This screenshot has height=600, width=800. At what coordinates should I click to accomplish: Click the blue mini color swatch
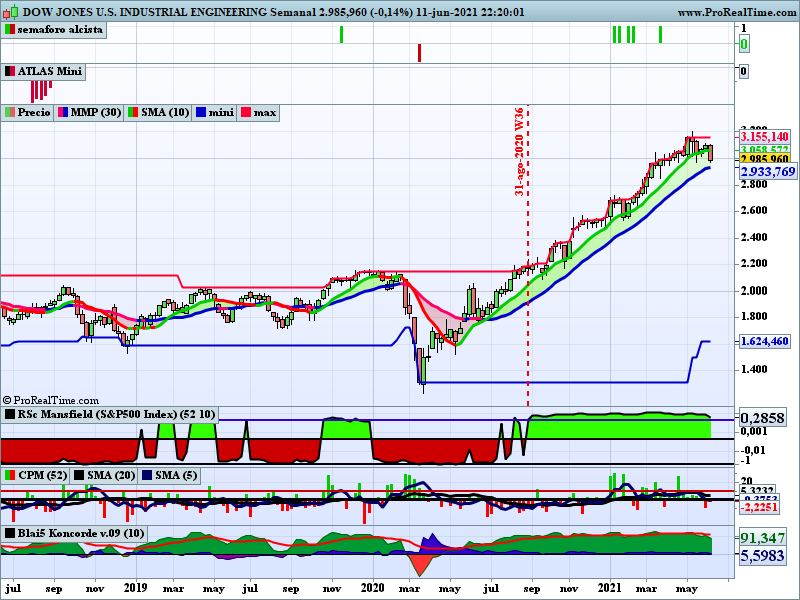201,113
